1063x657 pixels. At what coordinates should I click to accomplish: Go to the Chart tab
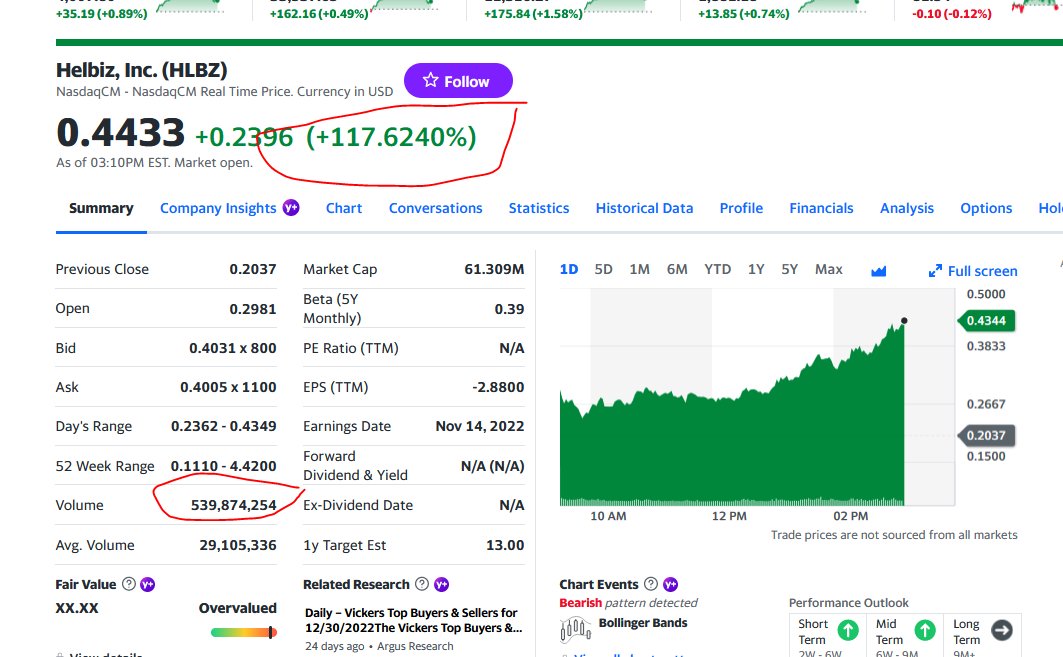coord(344,208)
